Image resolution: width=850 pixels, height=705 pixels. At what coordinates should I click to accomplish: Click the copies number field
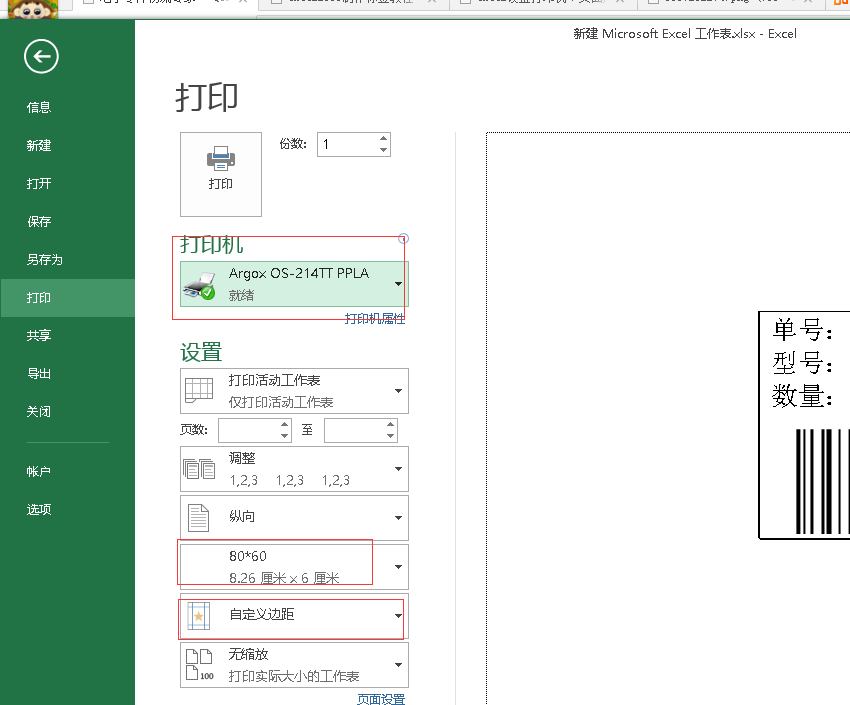[x=346, y=145]
